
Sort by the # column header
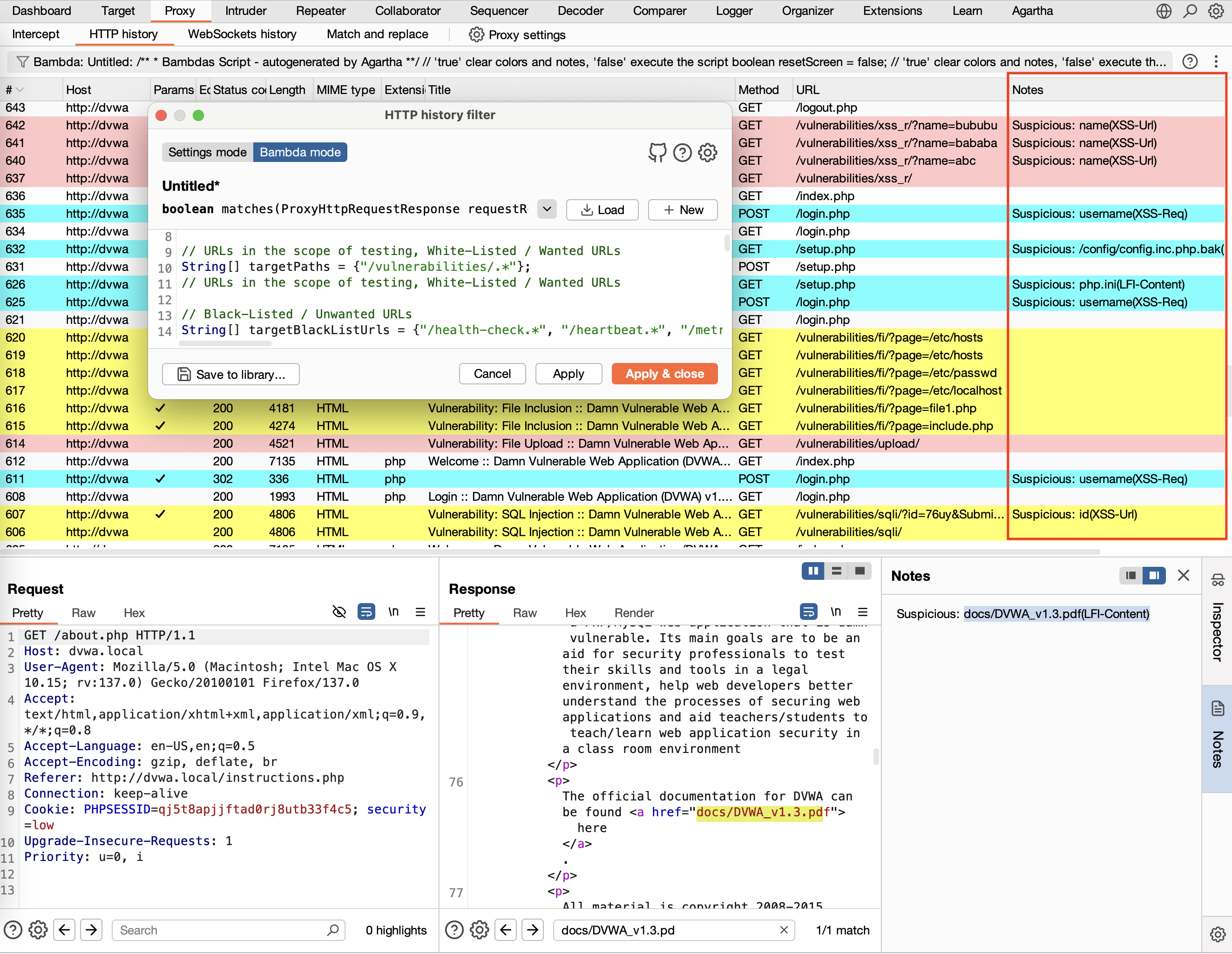(31, 90)
